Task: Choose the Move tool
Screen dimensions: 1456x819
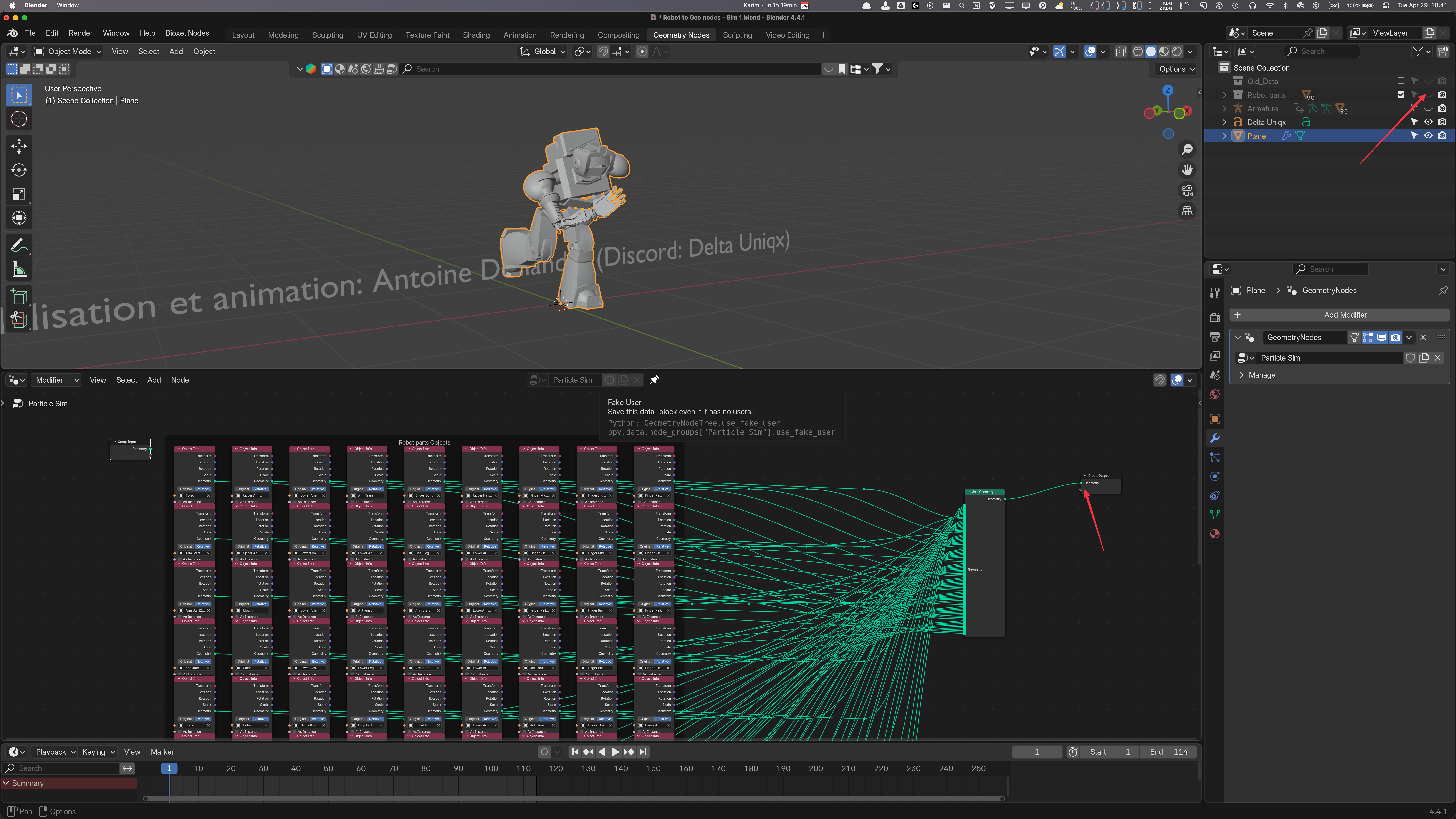Action: click(x=19, y=146)
